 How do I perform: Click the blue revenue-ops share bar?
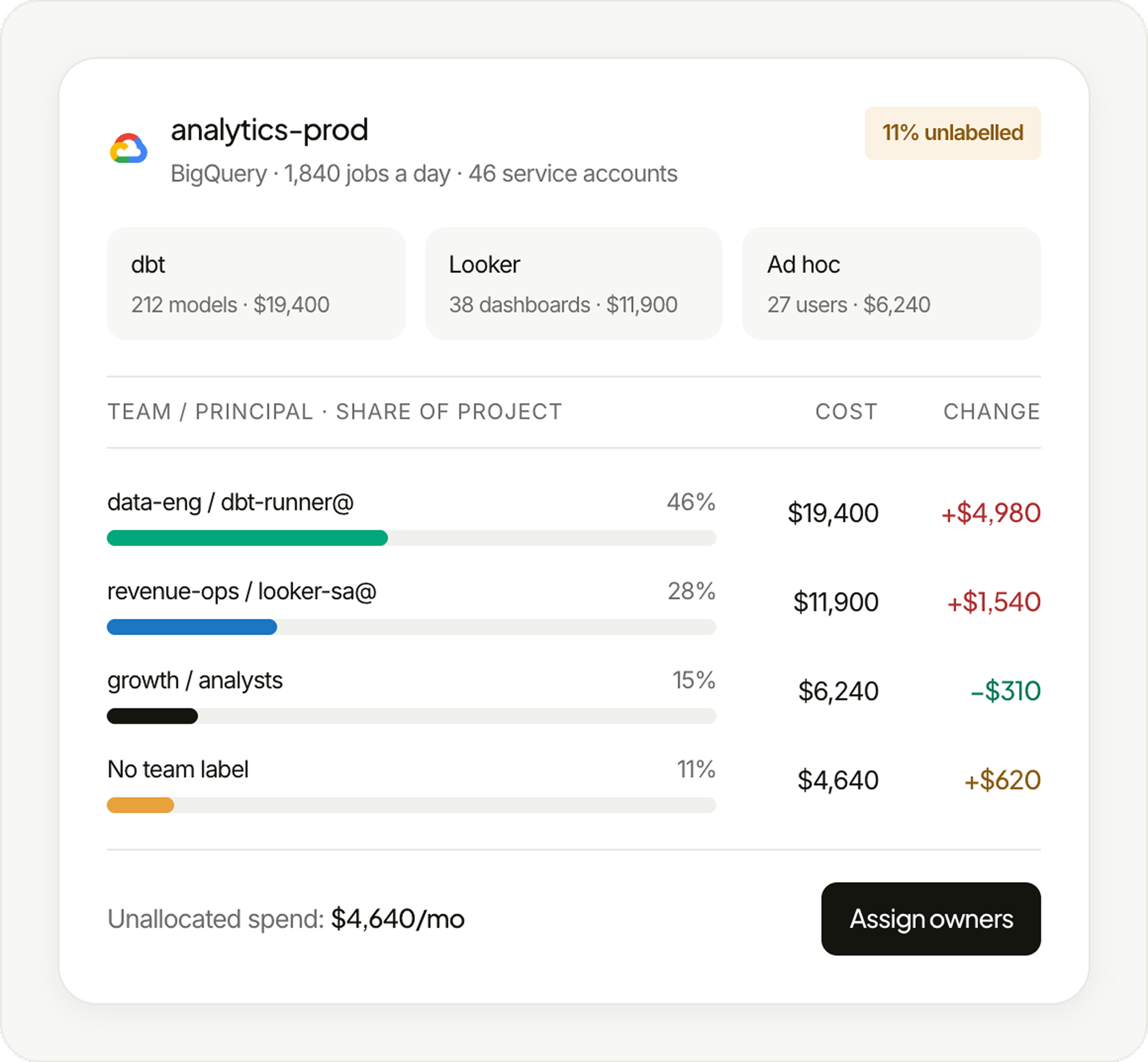pos(192,627)
